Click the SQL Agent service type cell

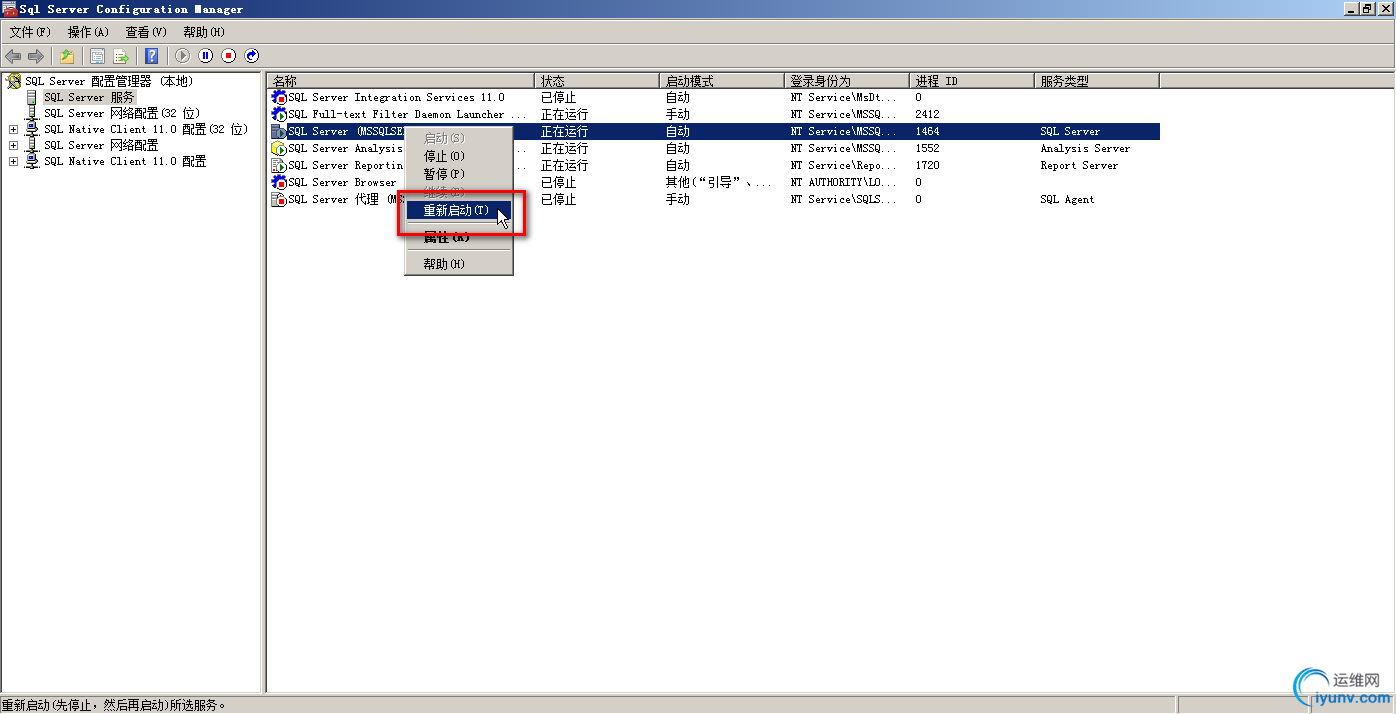coord(1067,200)
